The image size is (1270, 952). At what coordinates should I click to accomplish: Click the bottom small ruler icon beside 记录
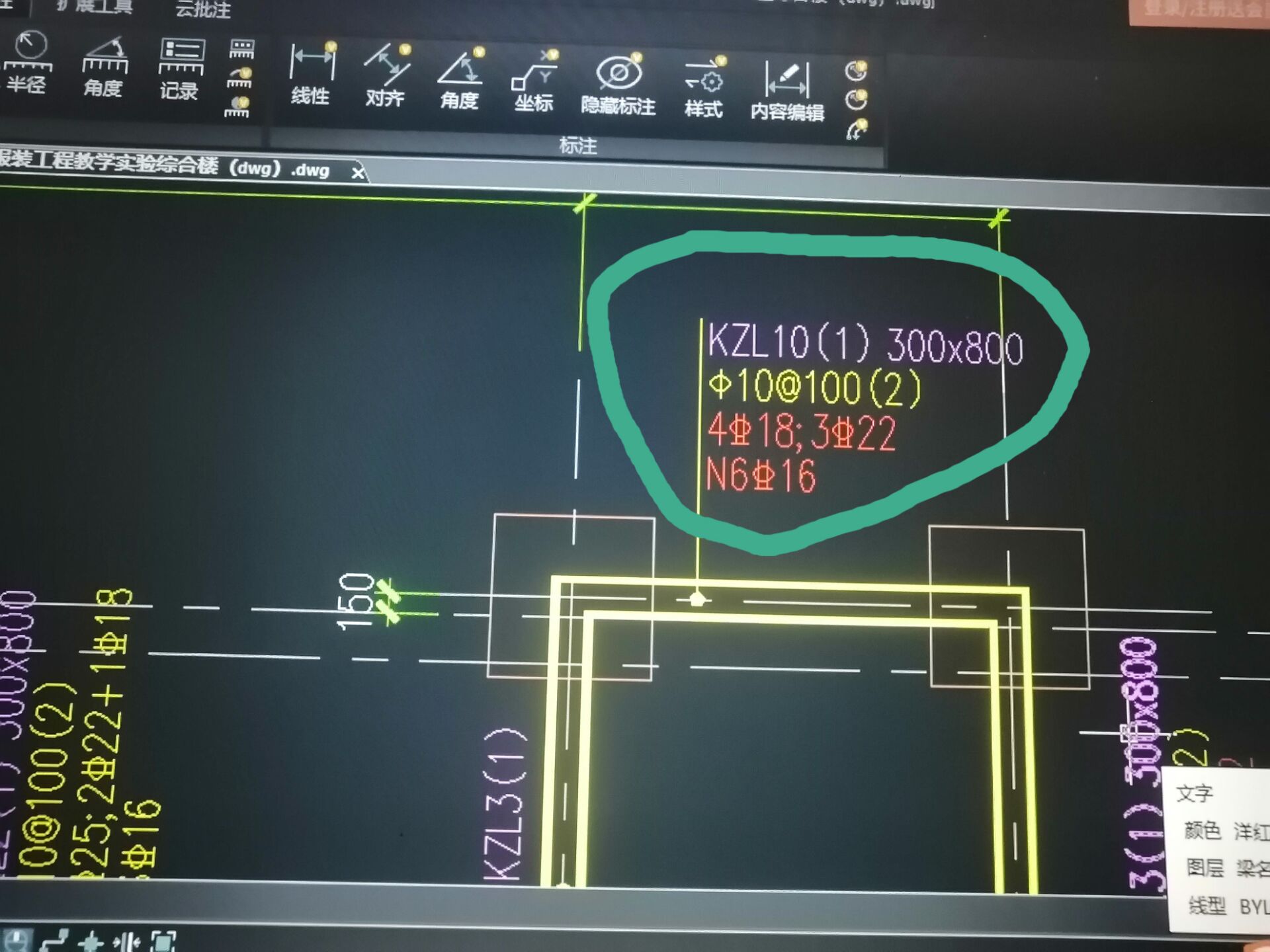point(237,107)
